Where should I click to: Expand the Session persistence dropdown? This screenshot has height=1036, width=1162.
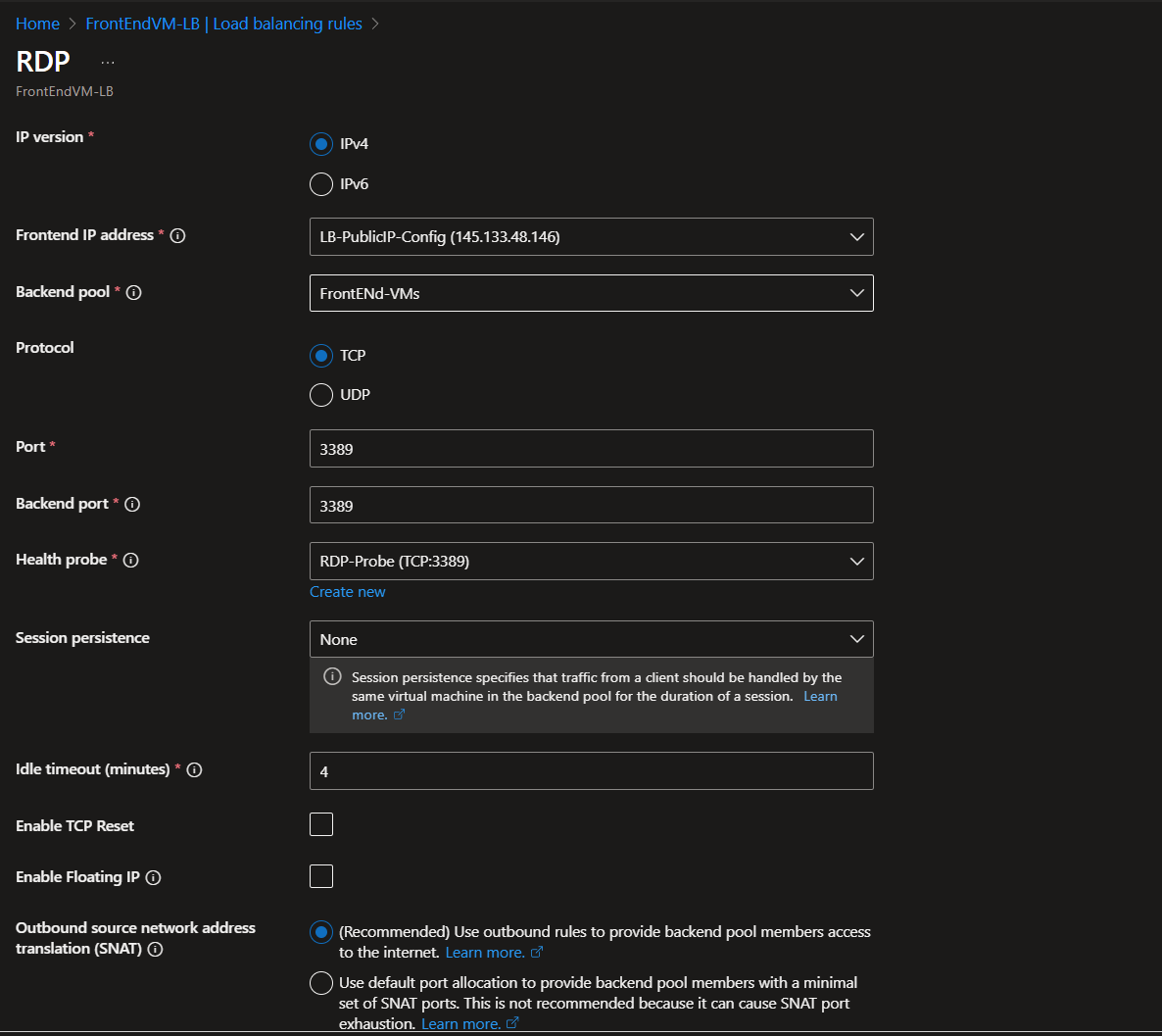(x=591, y=639)
